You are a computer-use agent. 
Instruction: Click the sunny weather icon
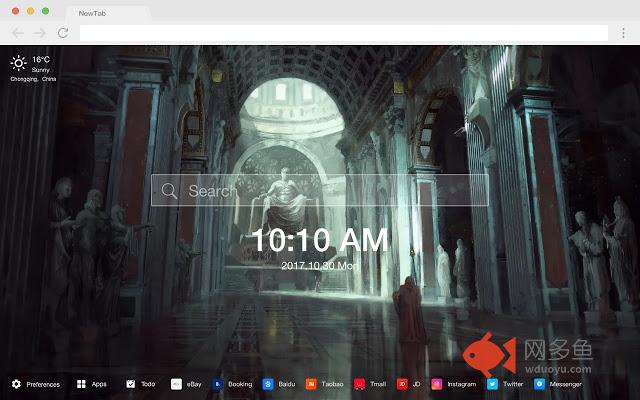[x=18, y=63]
